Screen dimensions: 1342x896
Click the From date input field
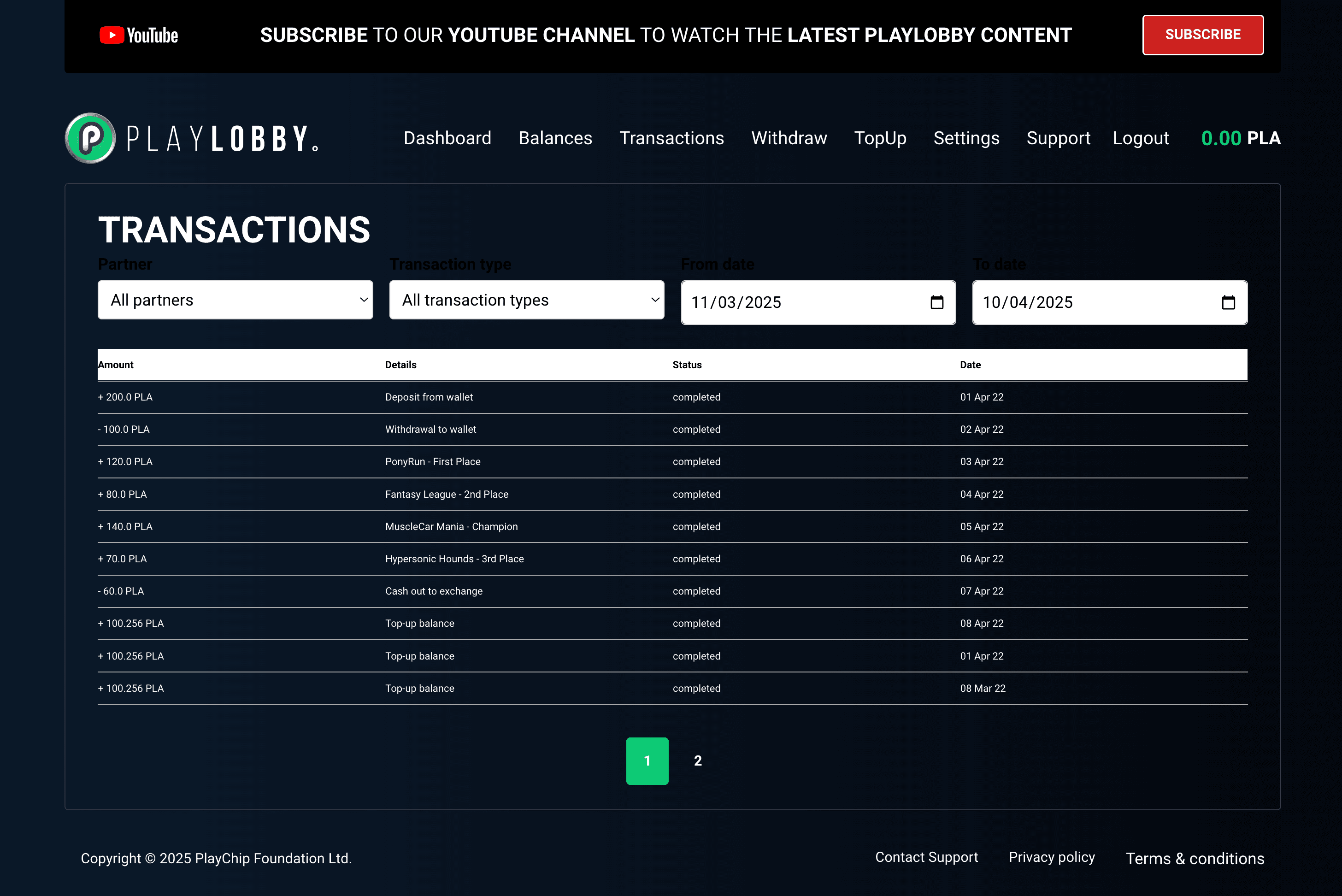click(x=789, y=302)
